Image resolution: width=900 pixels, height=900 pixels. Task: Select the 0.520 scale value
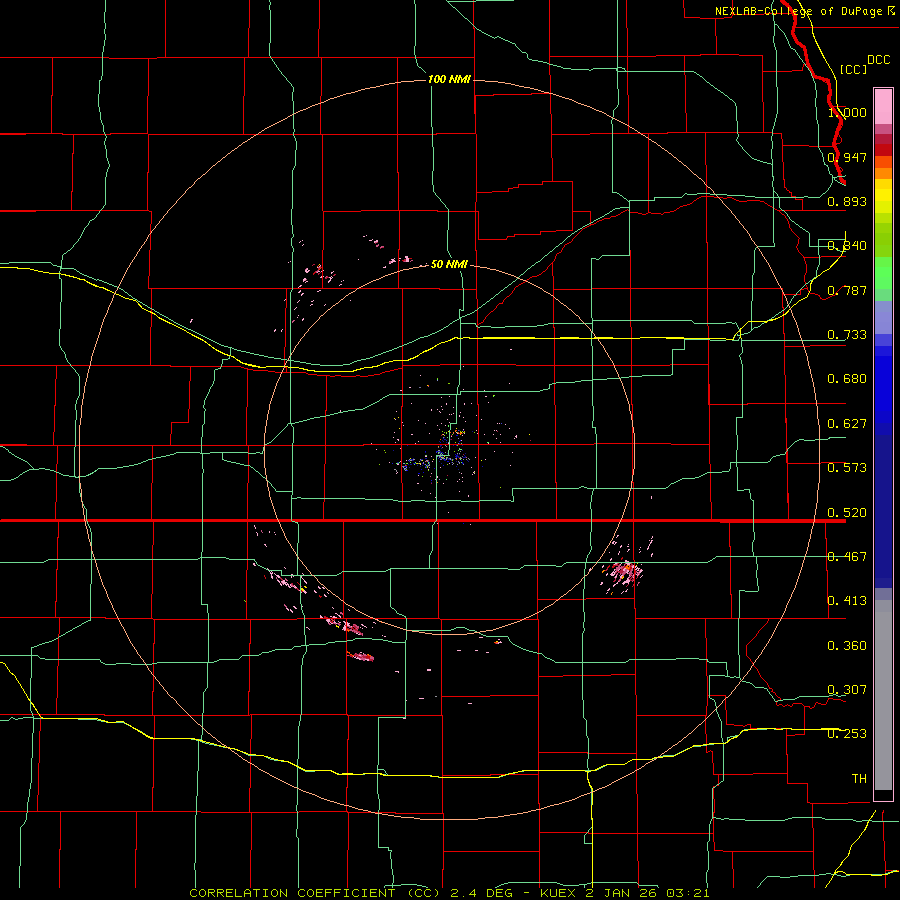[x=847, y=512]
